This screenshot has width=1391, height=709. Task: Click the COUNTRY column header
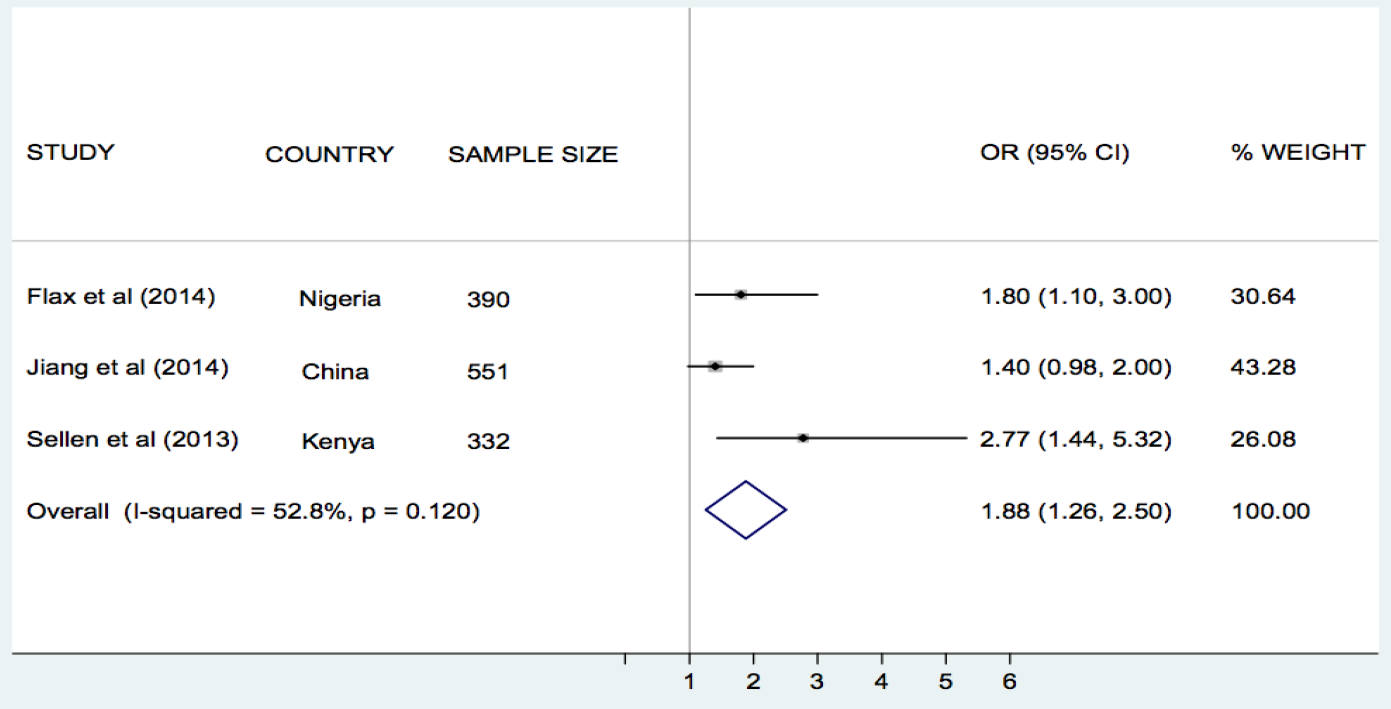(329, 155)
